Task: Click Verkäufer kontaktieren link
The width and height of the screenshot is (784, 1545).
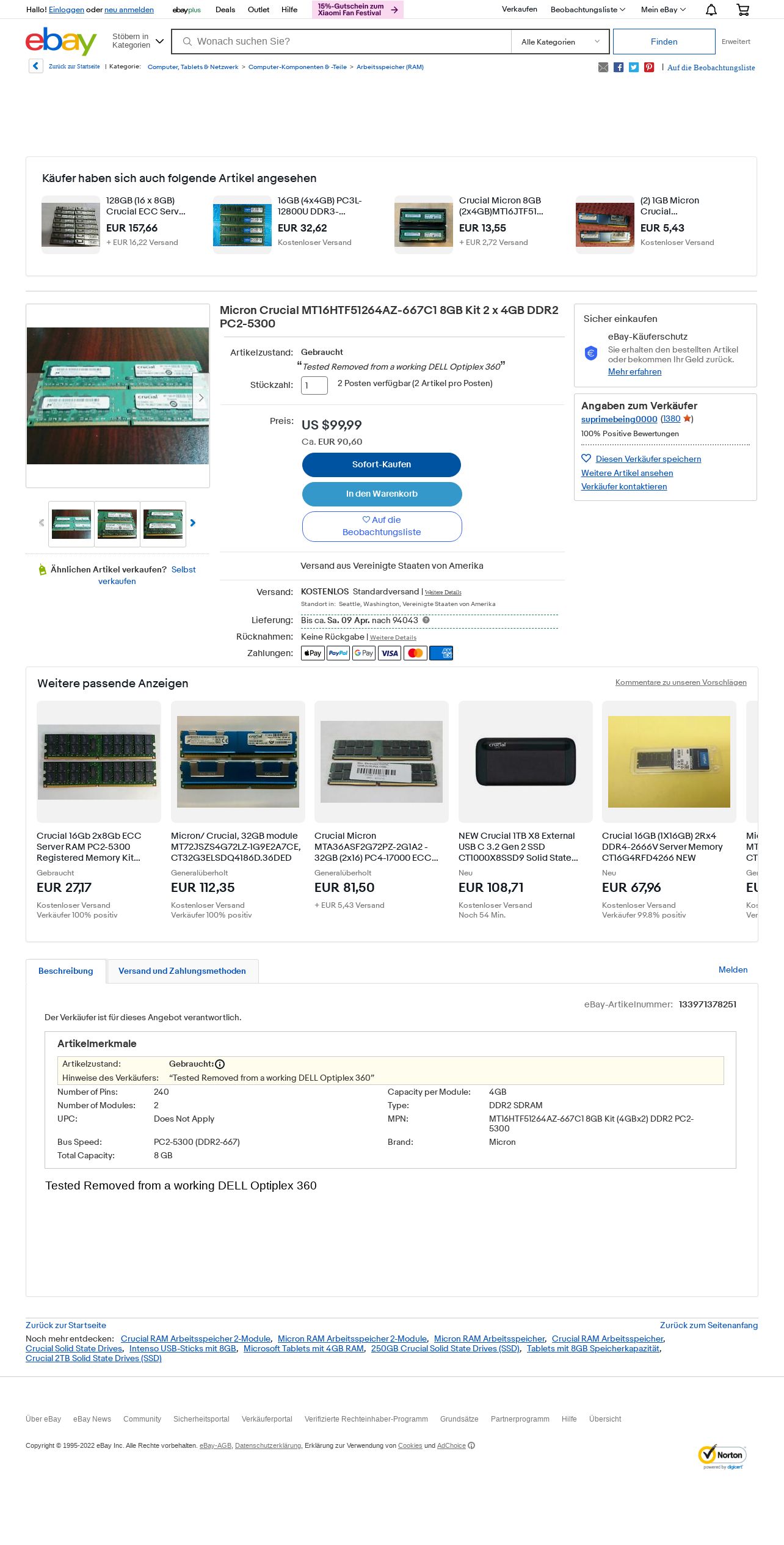Action: click(624, 486)
